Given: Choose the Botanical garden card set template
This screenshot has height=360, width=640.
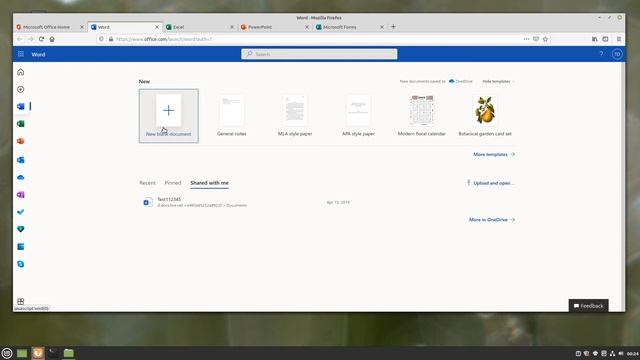Looking at the screenshot, I should click(485, 116).
